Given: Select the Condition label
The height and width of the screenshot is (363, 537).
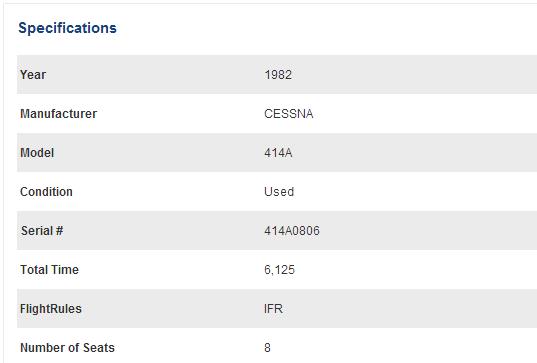Looking at the screenshot, I should (46, 192).
